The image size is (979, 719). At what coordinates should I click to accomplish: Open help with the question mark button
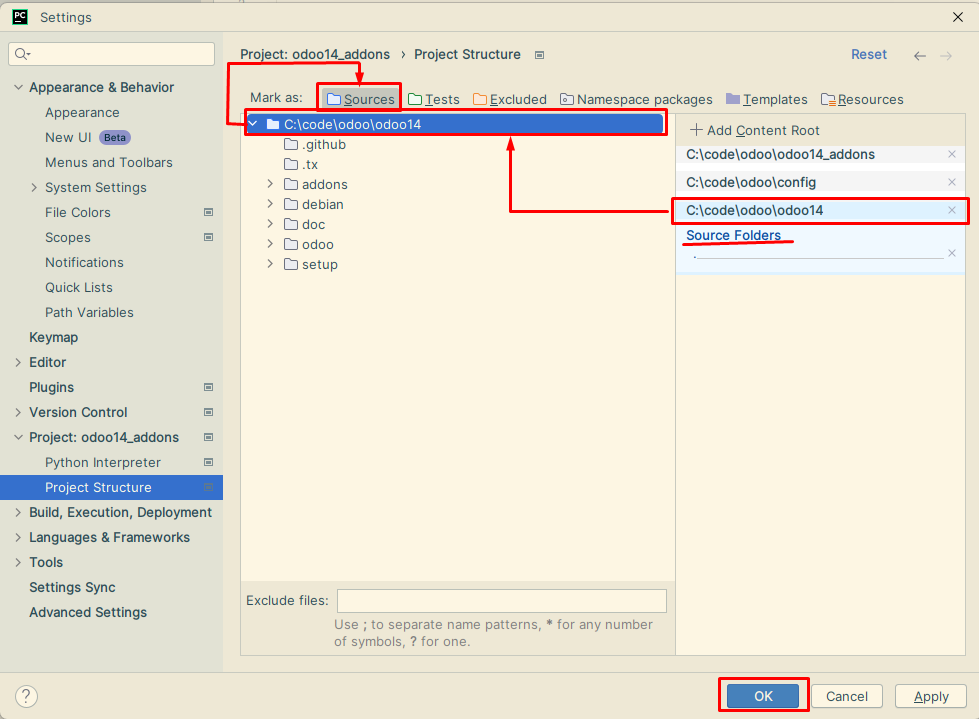26,696
